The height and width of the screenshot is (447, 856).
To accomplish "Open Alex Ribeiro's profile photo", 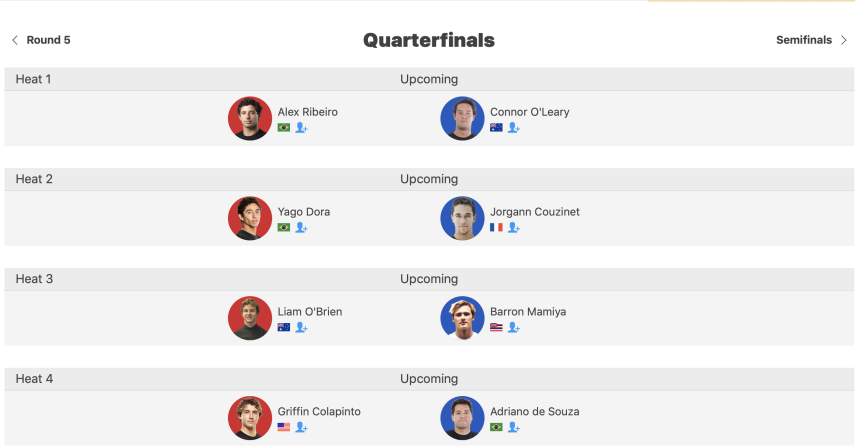I will (250, 118).
